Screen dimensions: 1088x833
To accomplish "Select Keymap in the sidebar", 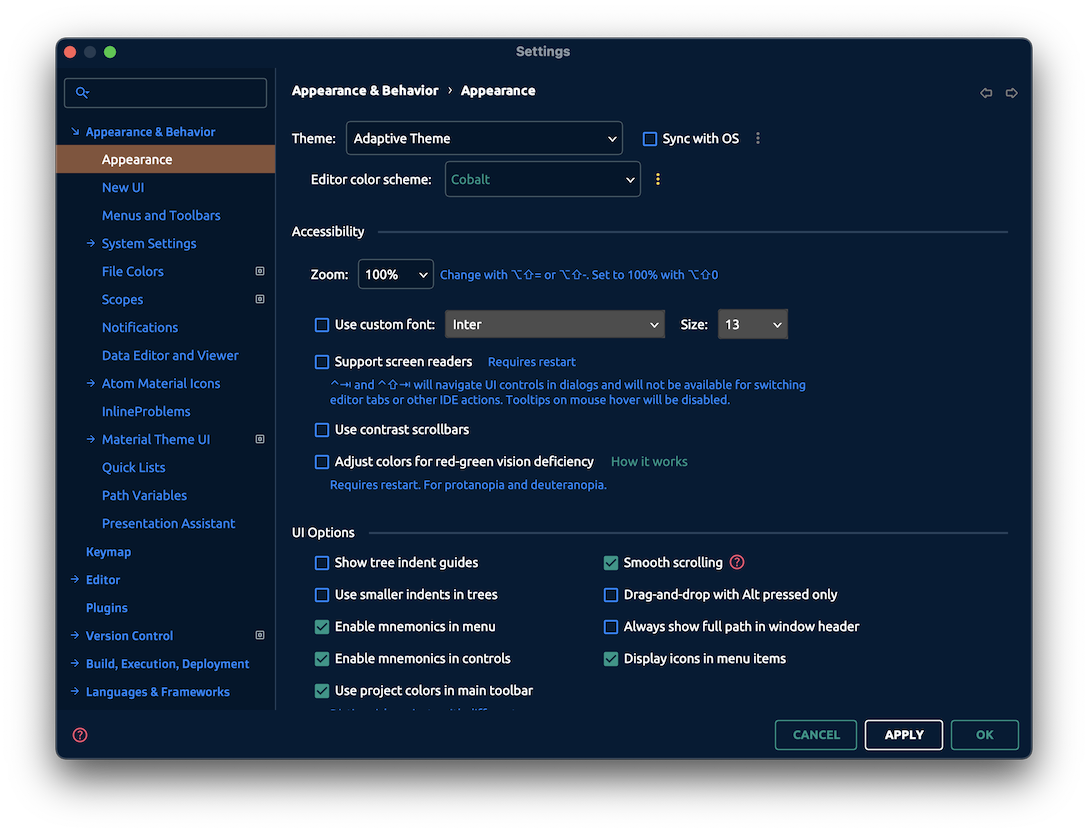I will (x=108, y=551).
